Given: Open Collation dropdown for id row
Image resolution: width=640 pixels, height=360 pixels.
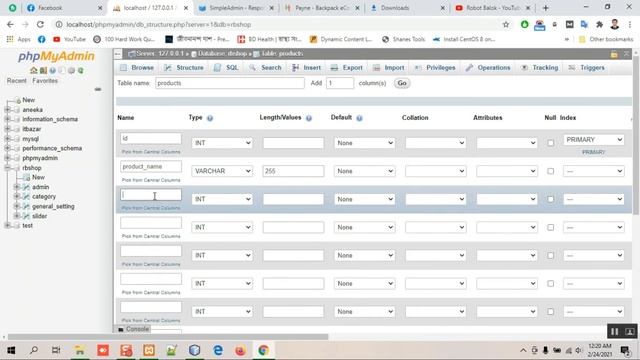Looking at the screenshot, I should 436,143.
